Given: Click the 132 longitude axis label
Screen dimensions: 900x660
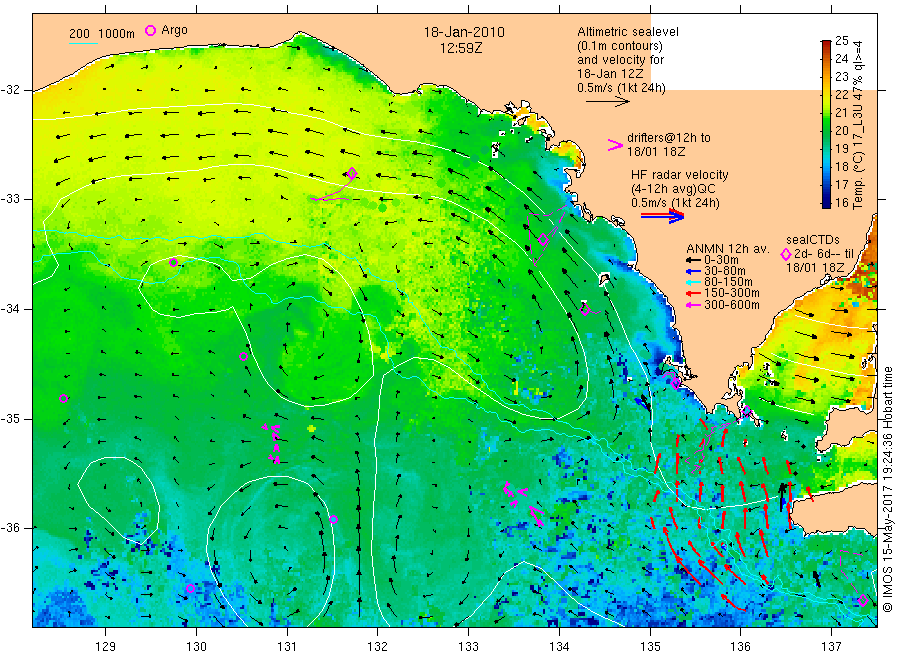Looking at the screenshot, I should pos(378,647).
